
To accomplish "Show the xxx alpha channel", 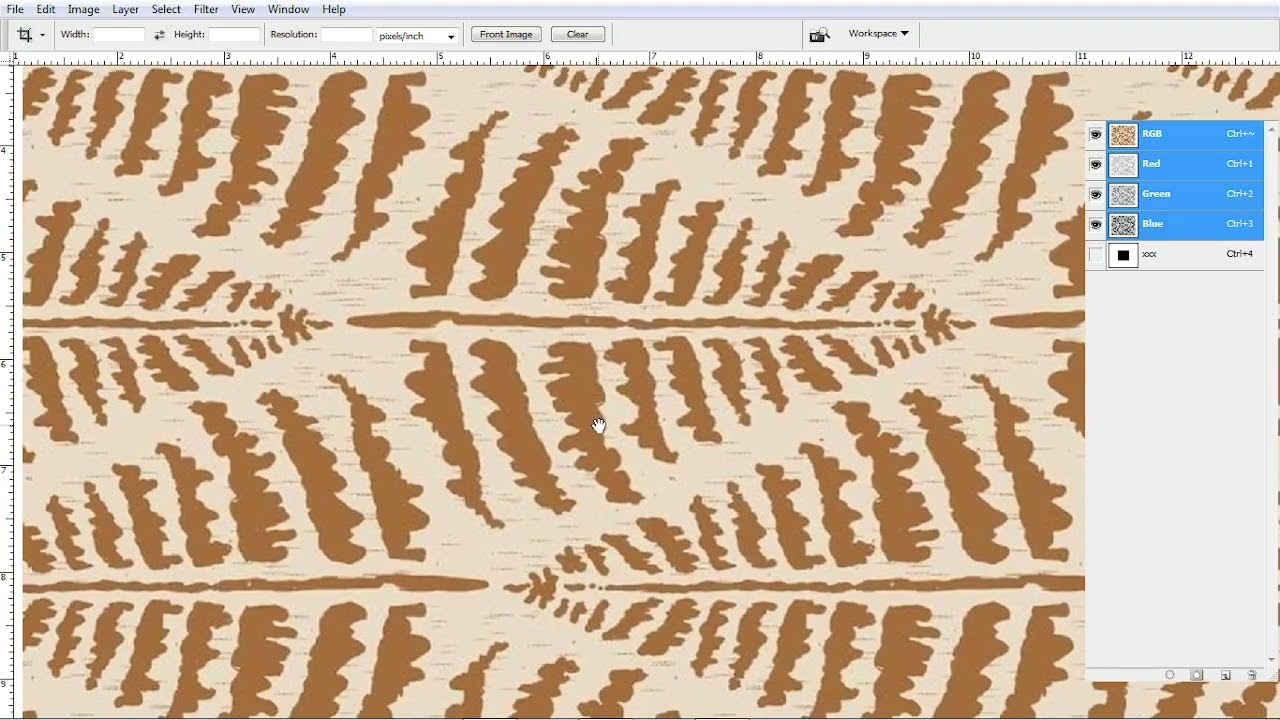I will 1096,255.
